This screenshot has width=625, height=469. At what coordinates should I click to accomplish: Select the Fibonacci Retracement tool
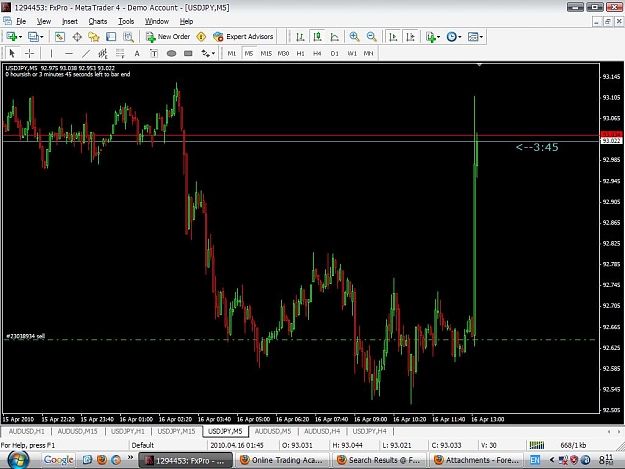pyautogui.click(x=120, y=53)
